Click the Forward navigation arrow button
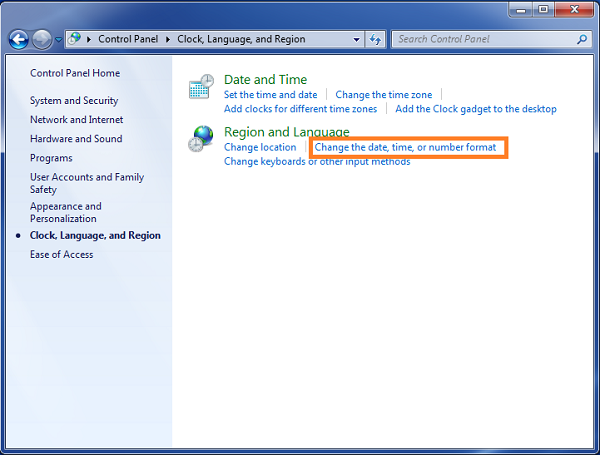Viewport: 600px width, 455px height. point(42,40)
